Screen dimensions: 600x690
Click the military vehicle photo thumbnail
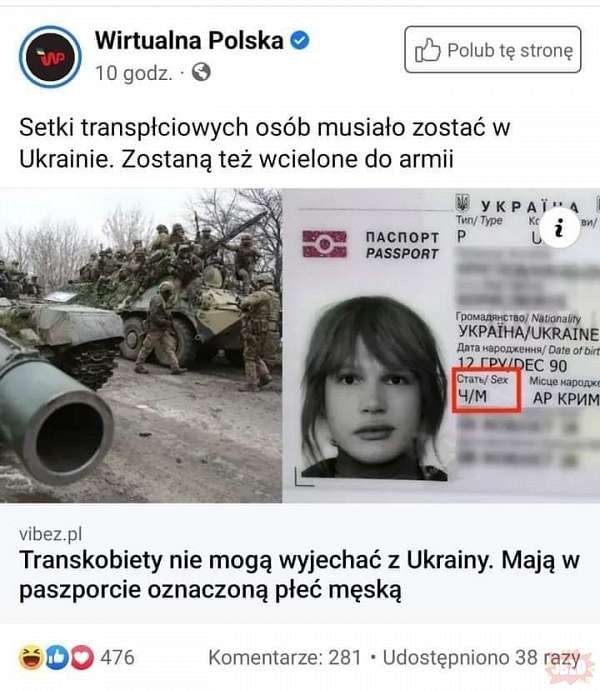click(x=141, y=346)
